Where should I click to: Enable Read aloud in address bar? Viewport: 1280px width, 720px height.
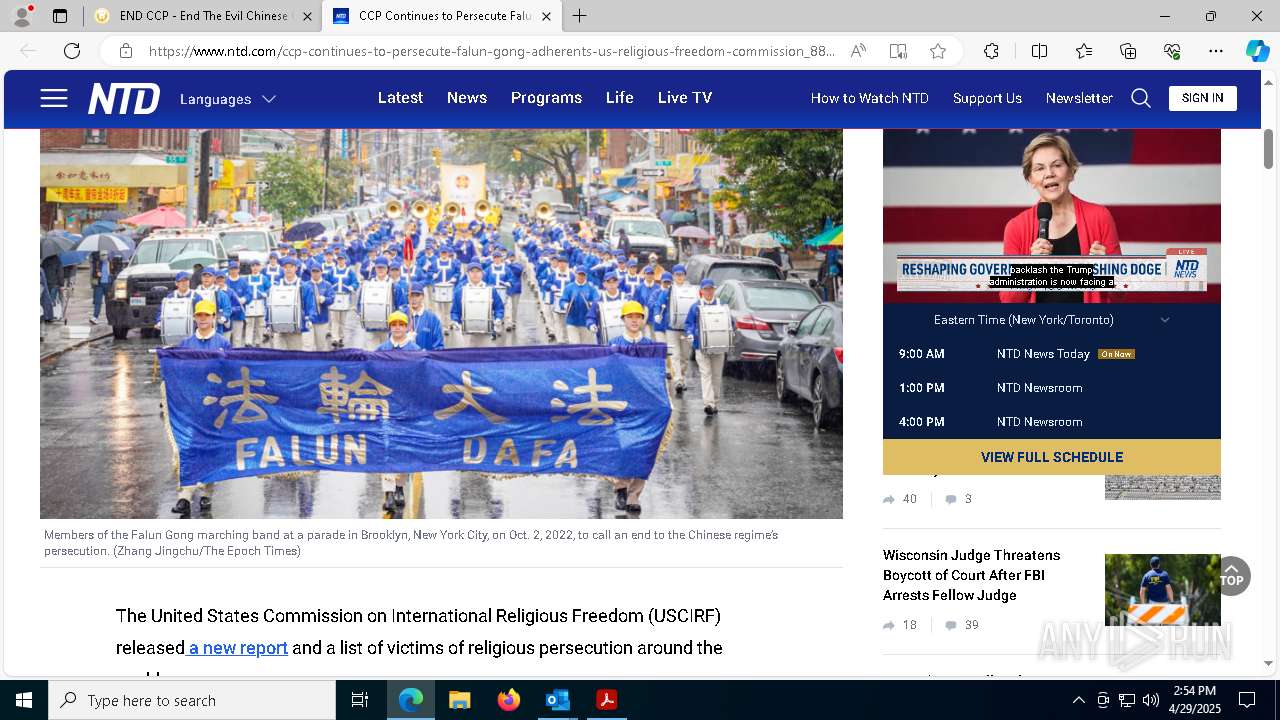pyautogui.click(x=858, y=51)
